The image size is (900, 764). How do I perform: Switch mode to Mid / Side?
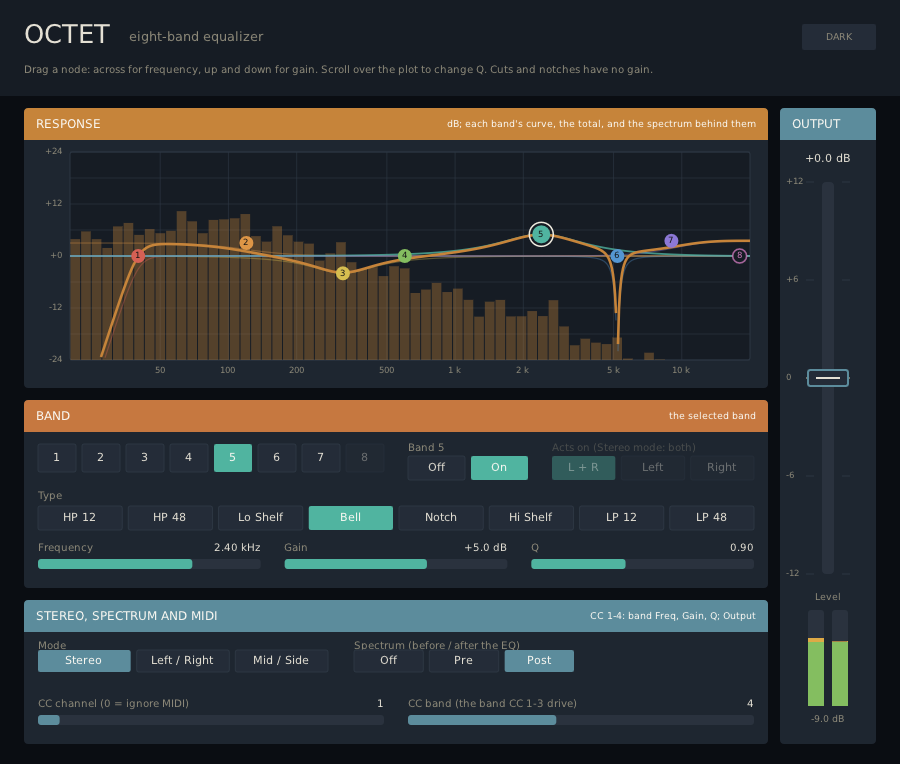tap(281, 661)
